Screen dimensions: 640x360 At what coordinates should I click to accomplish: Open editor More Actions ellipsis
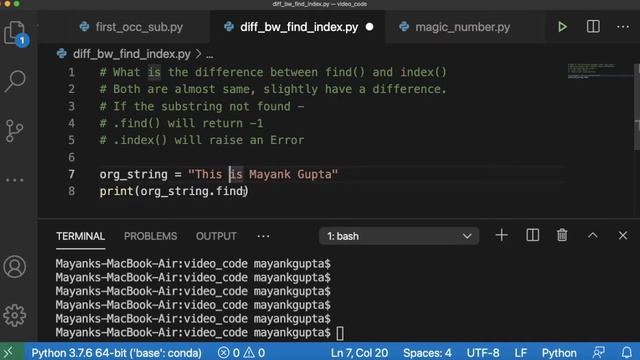point(623,27)
